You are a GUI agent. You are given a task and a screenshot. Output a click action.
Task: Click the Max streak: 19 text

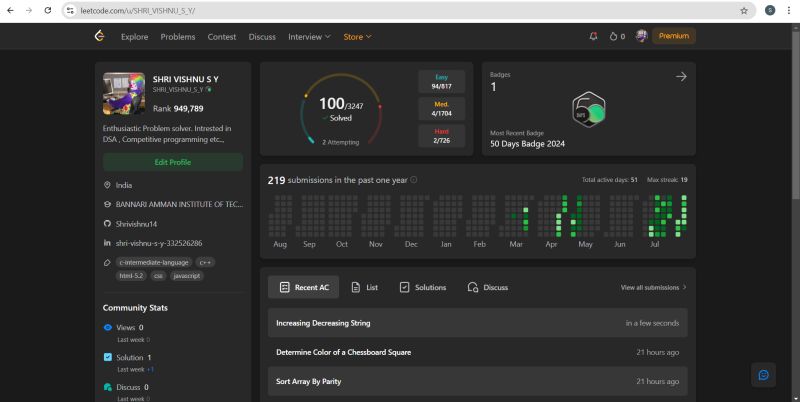coord(667,180)
